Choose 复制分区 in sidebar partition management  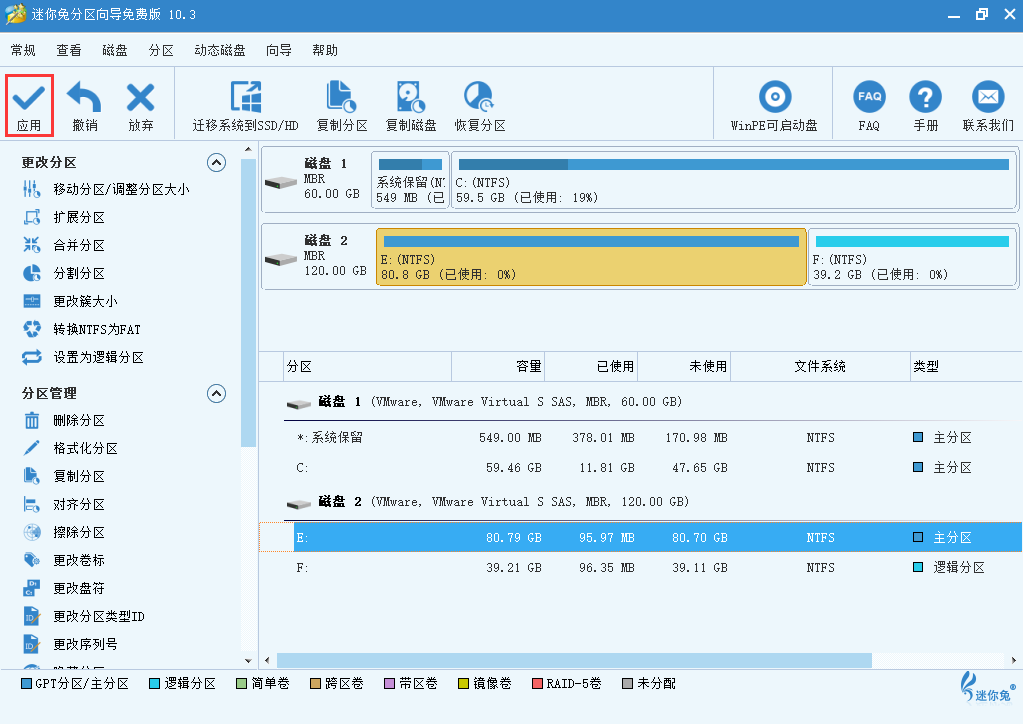coord(64,476)
